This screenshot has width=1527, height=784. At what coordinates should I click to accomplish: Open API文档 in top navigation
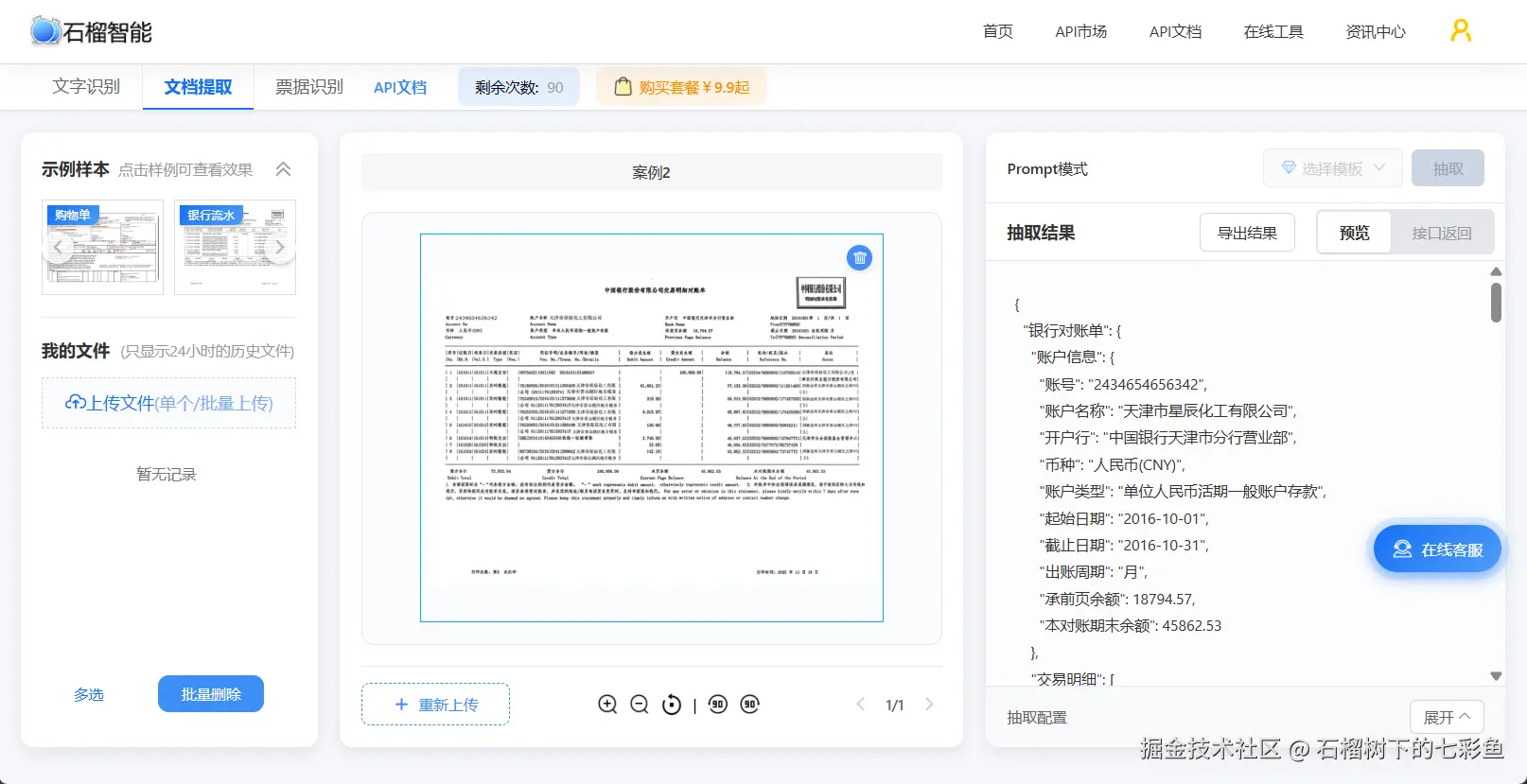[x=1176, y=31]
